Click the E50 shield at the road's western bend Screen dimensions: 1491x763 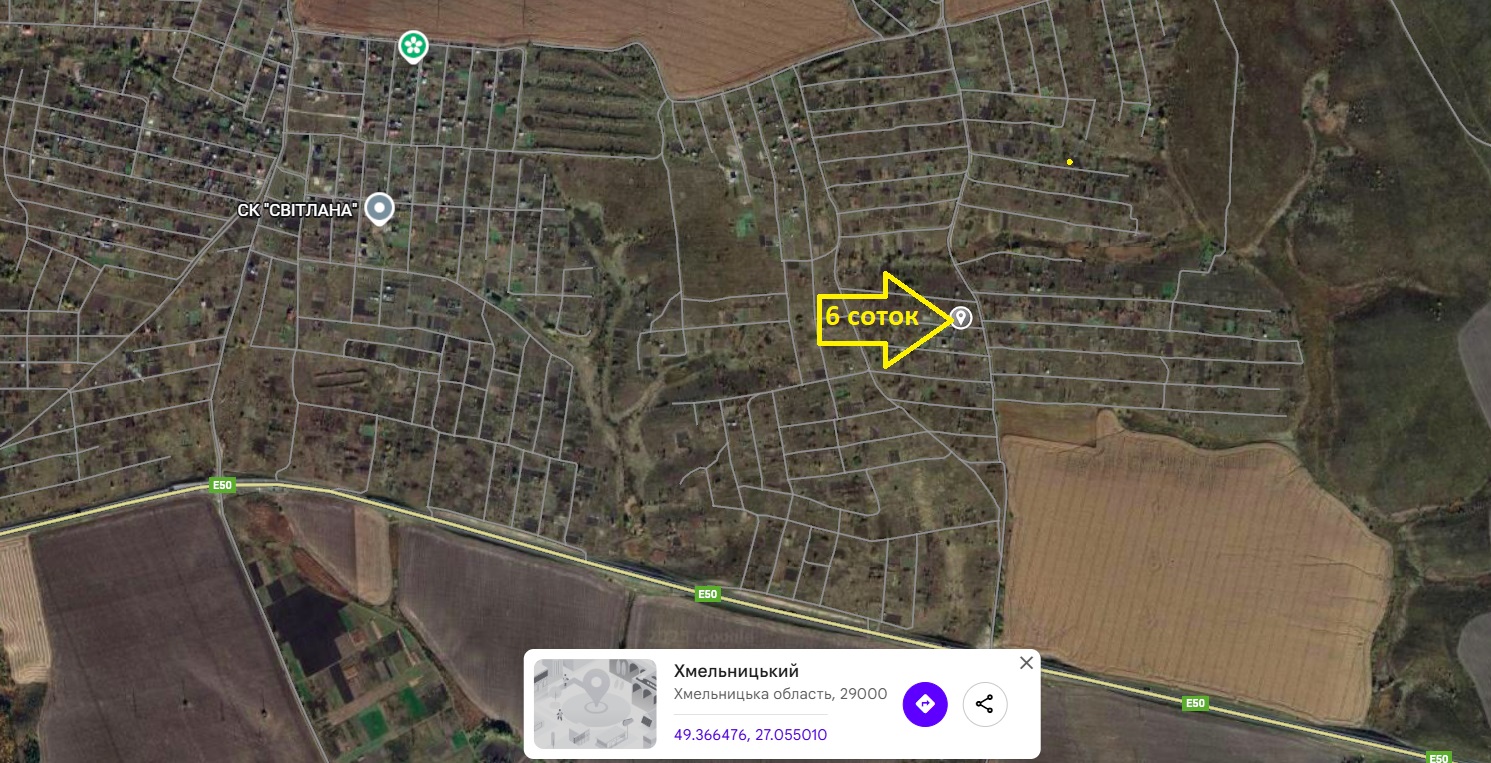[222, 485]
